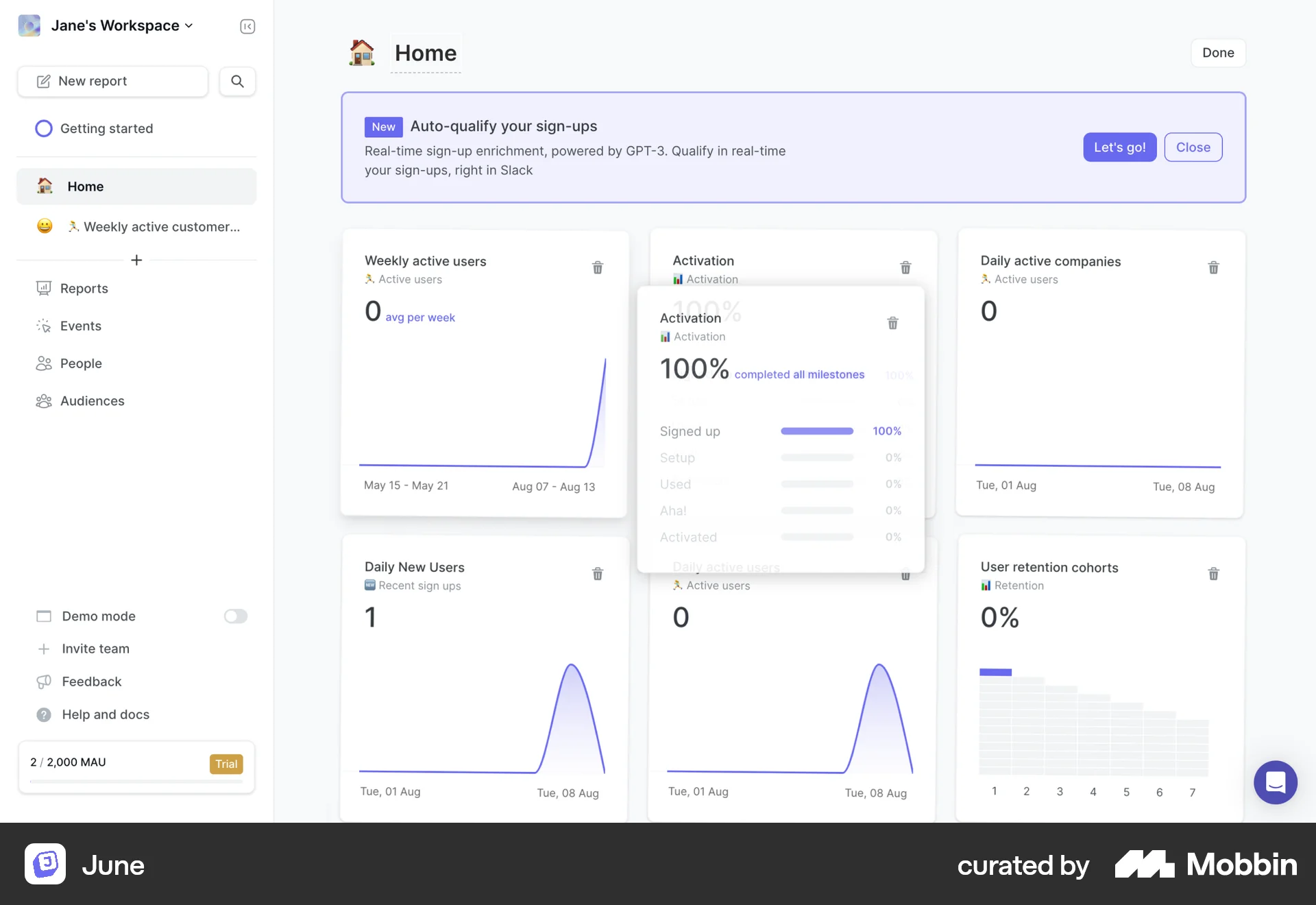
Task: Open the Home dashboard from the sidebar
Action: click(x=85, y=186)
